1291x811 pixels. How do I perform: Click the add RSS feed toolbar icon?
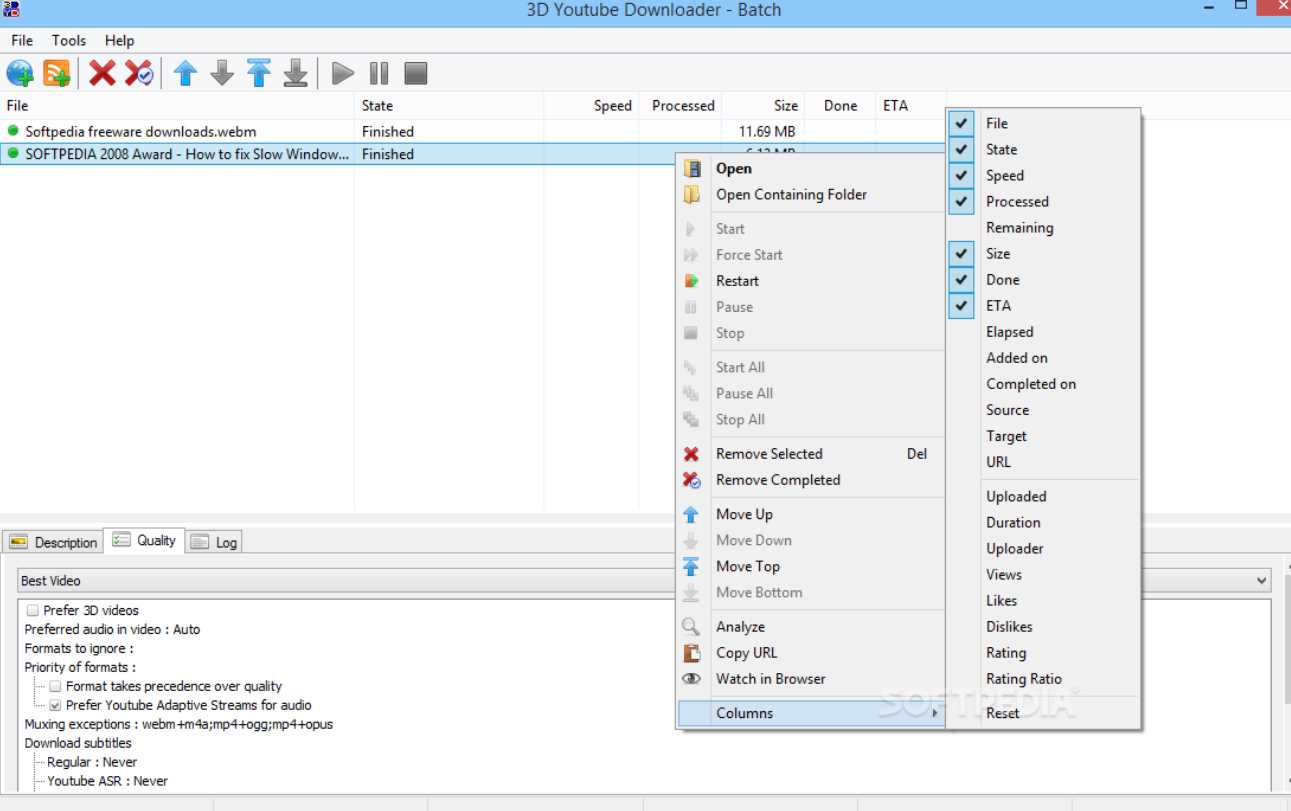(x=57, y=73)
